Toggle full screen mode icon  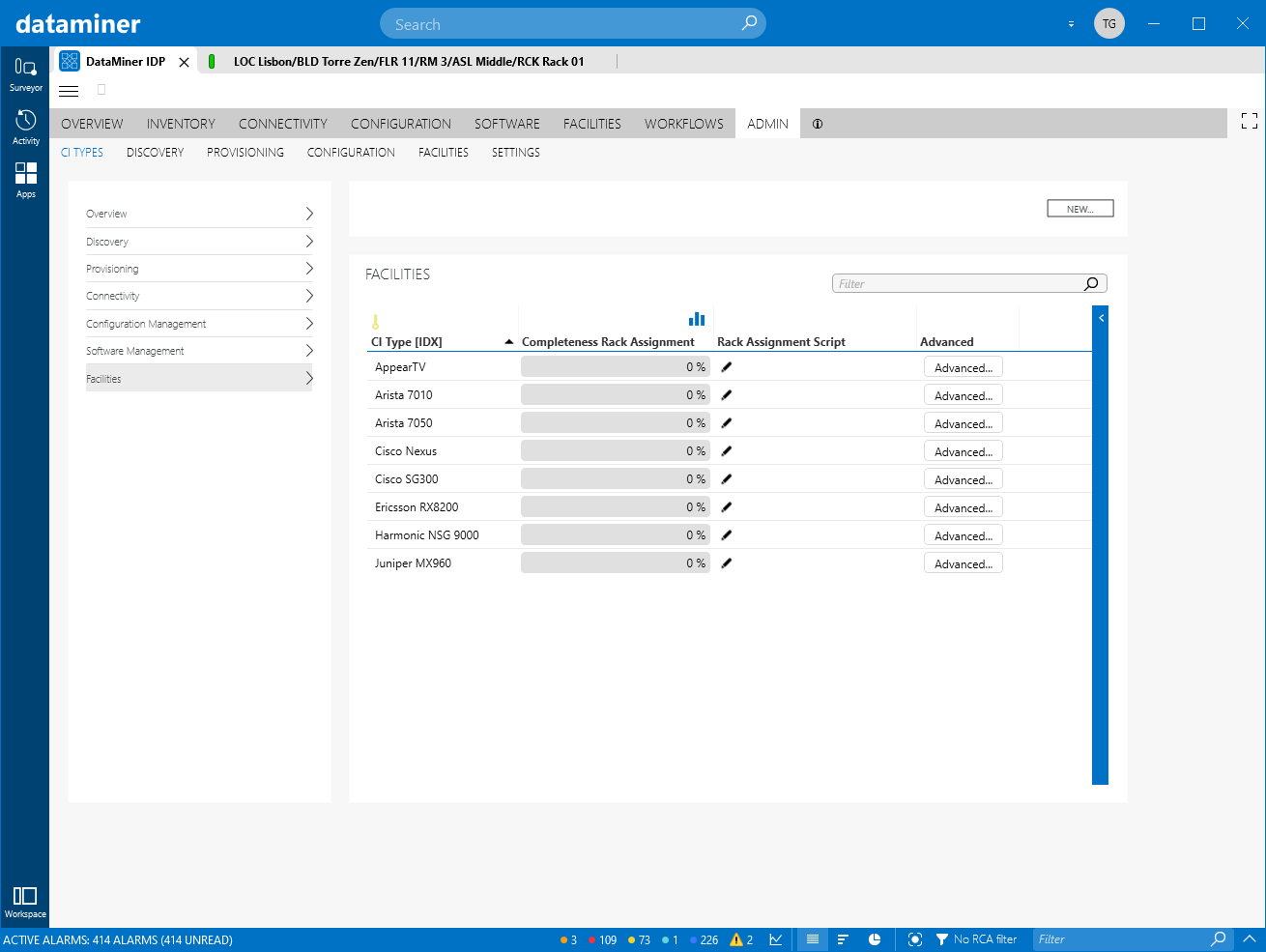coord(1249,121)
